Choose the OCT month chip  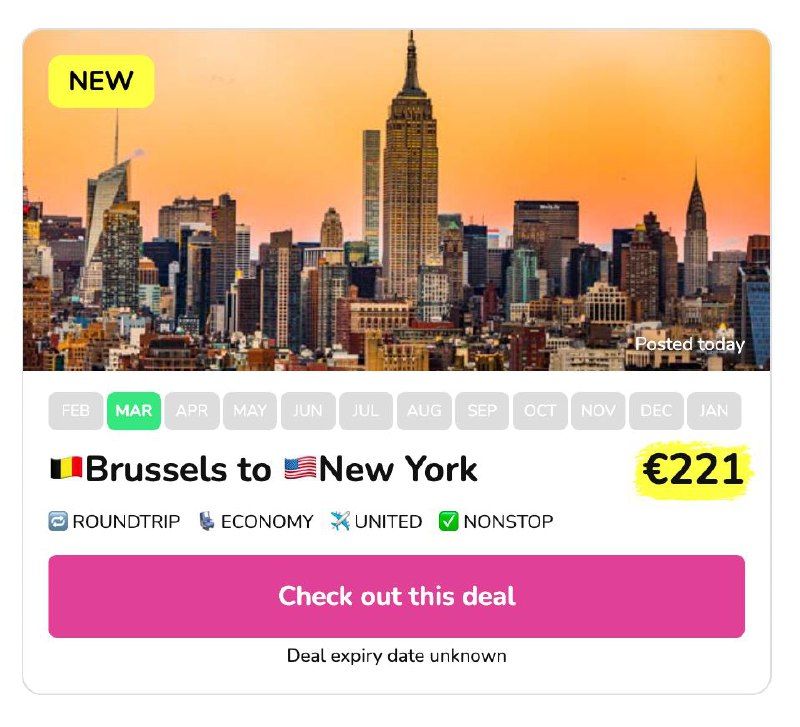pyautogui.click(x=540, y=411)
